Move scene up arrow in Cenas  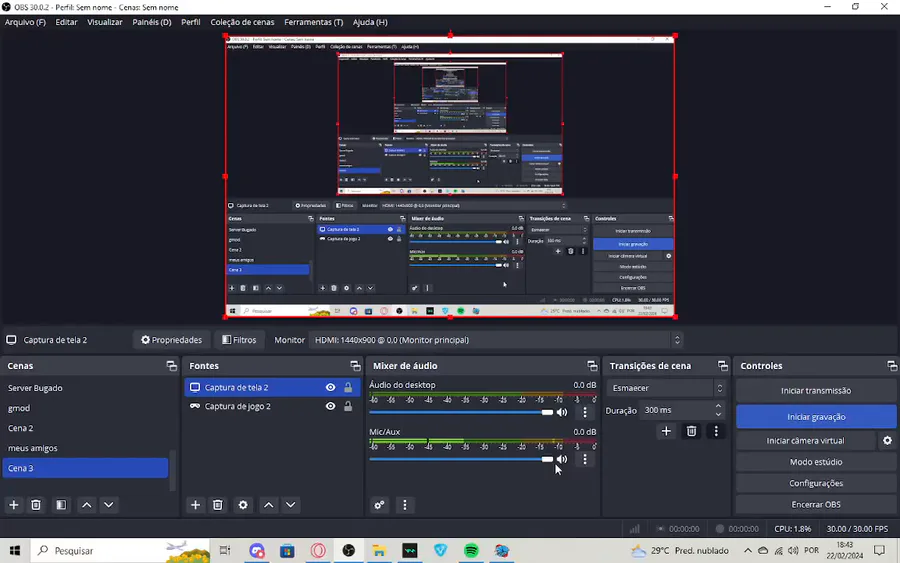[87, 505]
